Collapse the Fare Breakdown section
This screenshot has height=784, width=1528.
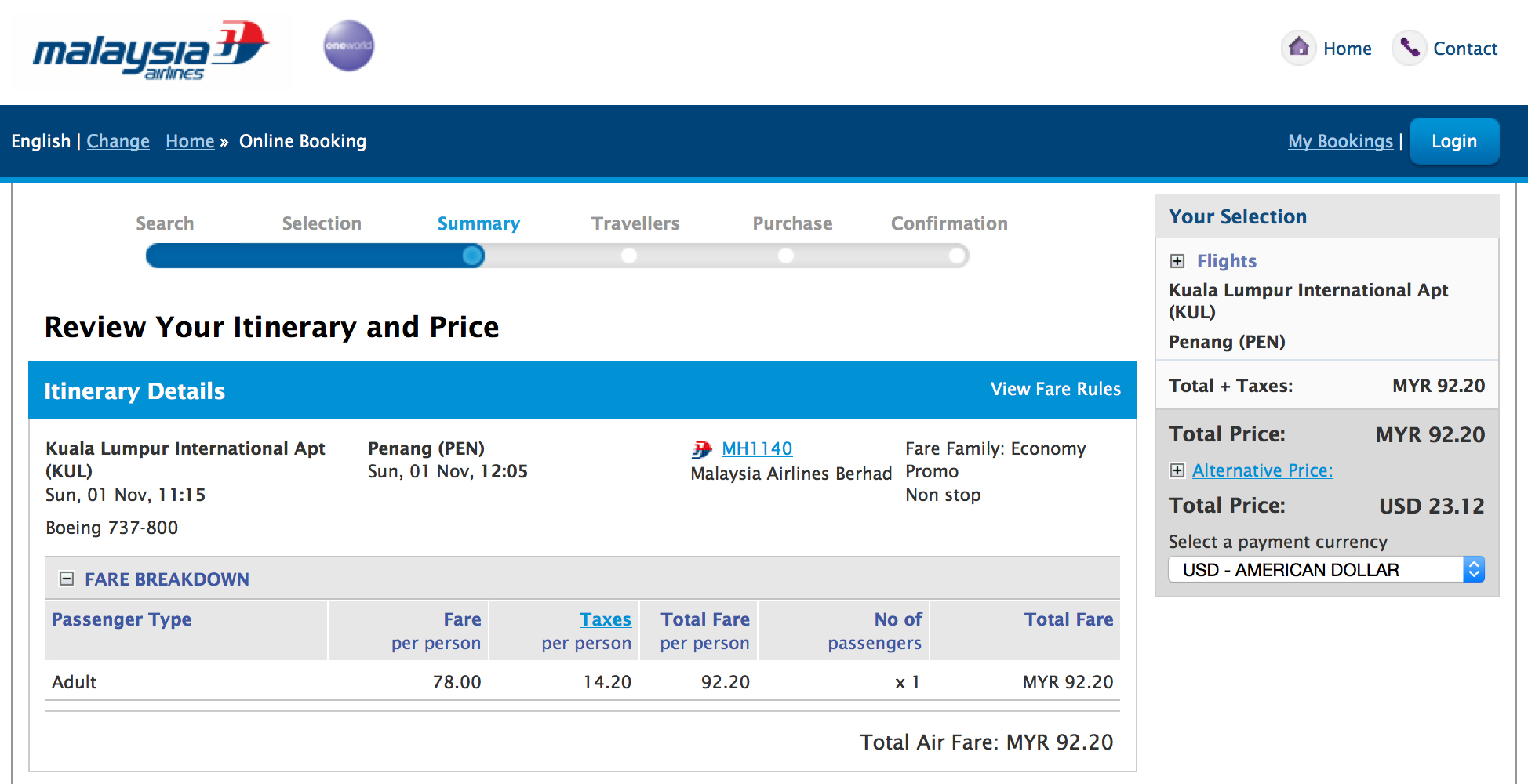coord(67,579)
